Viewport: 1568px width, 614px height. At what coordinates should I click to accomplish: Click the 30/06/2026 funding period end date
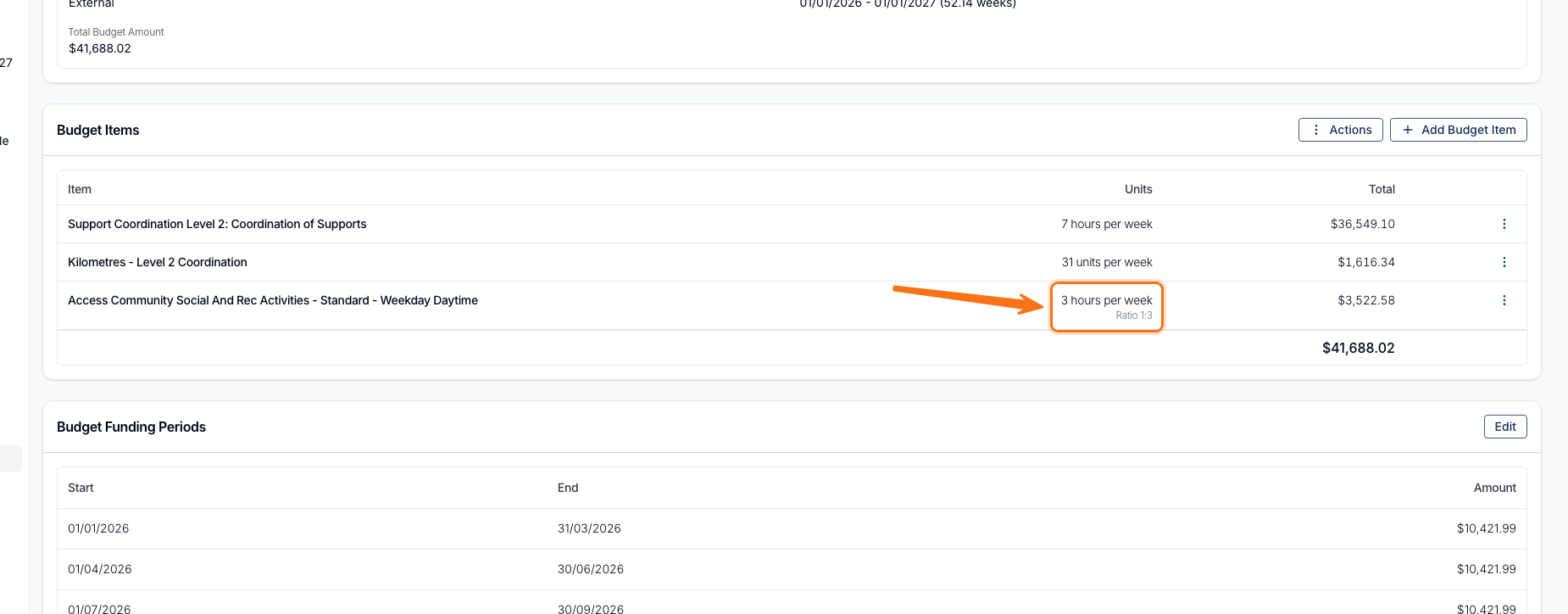pyautogui.click(x=591, y=569)
